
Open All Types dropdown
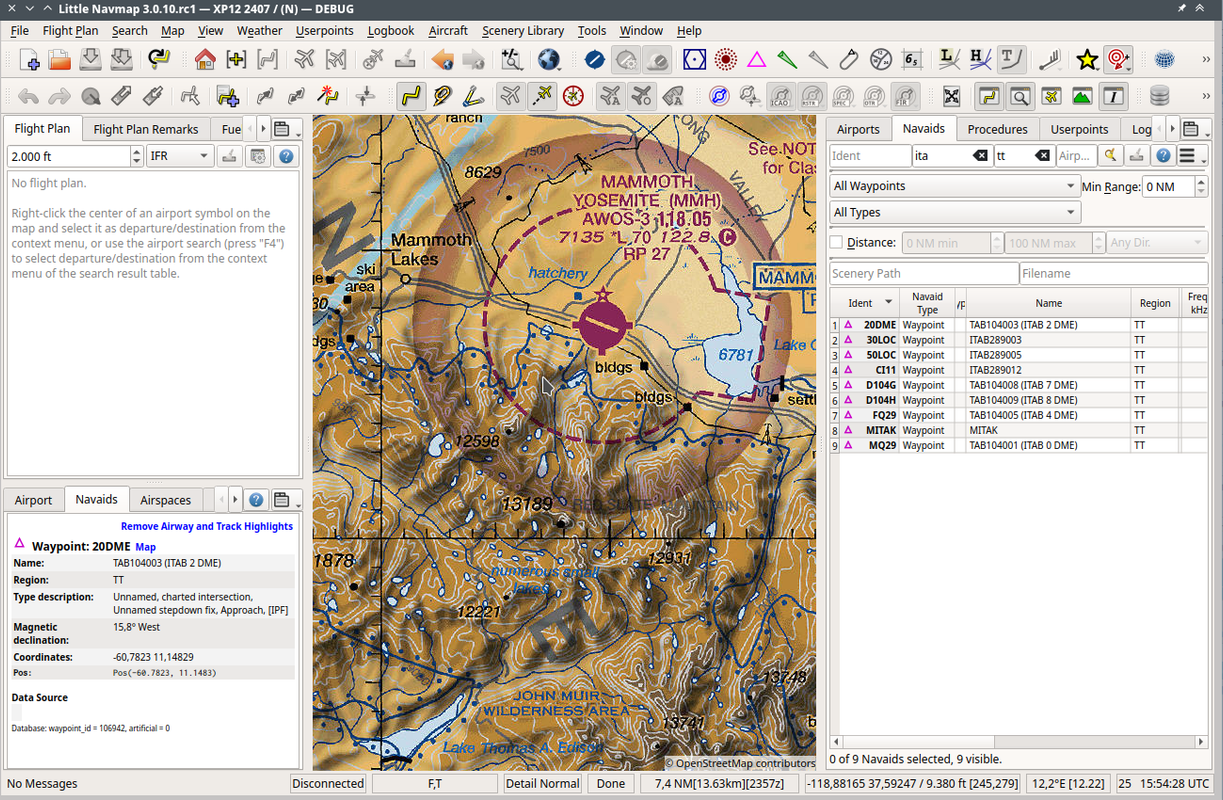955,212
